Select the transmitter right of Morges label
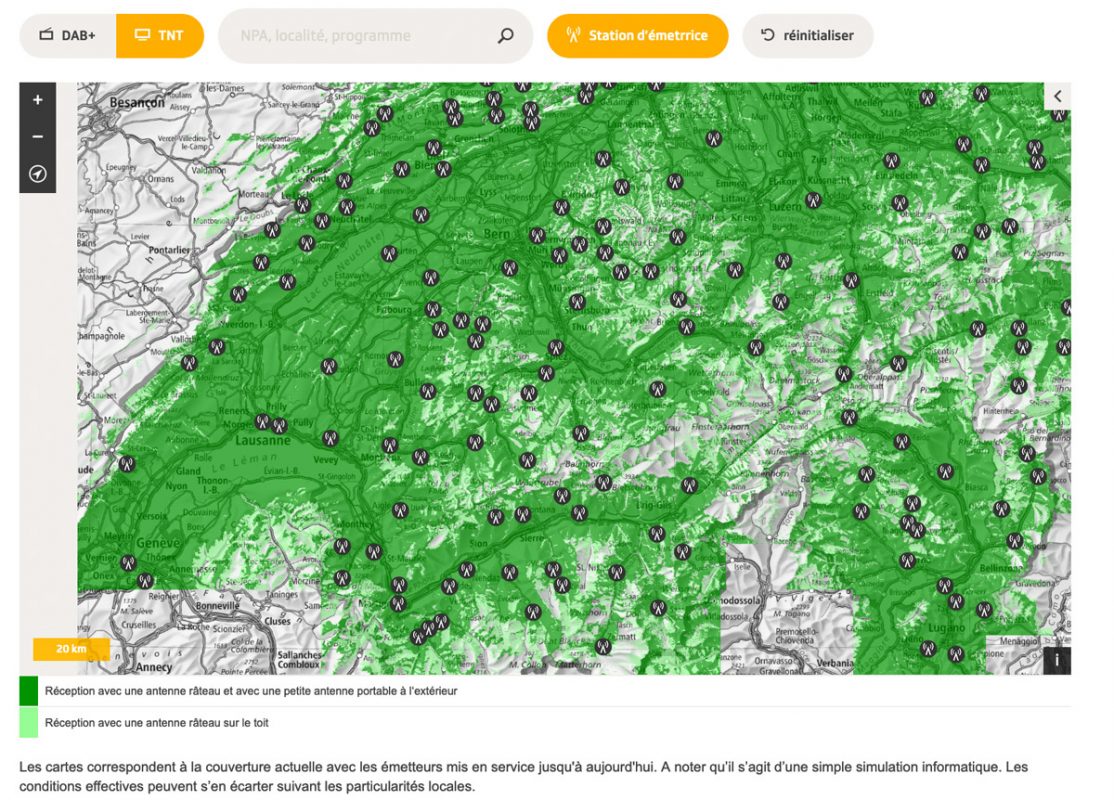The image size is (1114, 800). [262, 422]
